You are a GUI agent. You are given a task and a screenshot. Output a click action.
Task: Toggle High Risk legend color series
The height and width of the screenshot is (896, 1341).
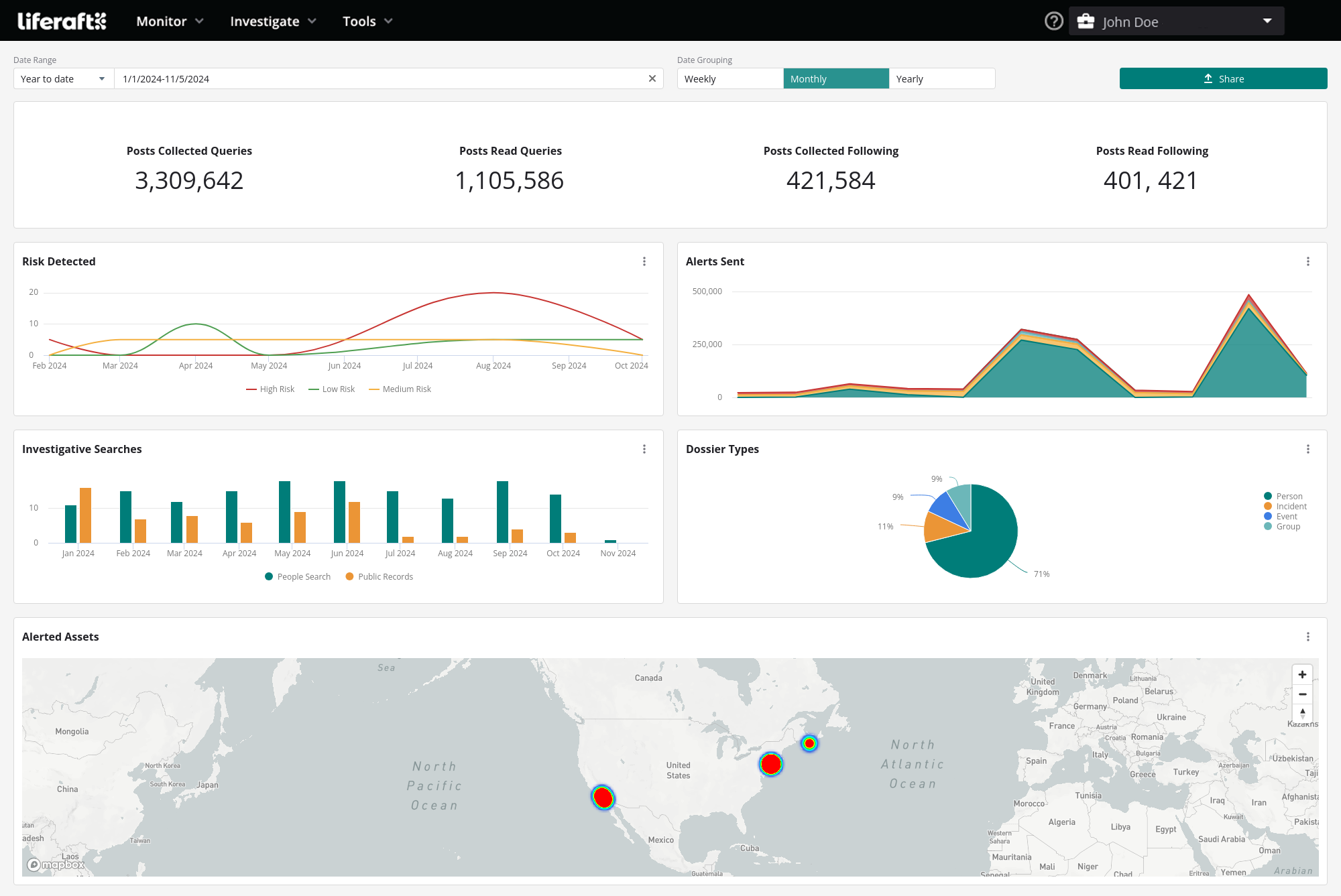pyautogui.click(x=270, y=389)
